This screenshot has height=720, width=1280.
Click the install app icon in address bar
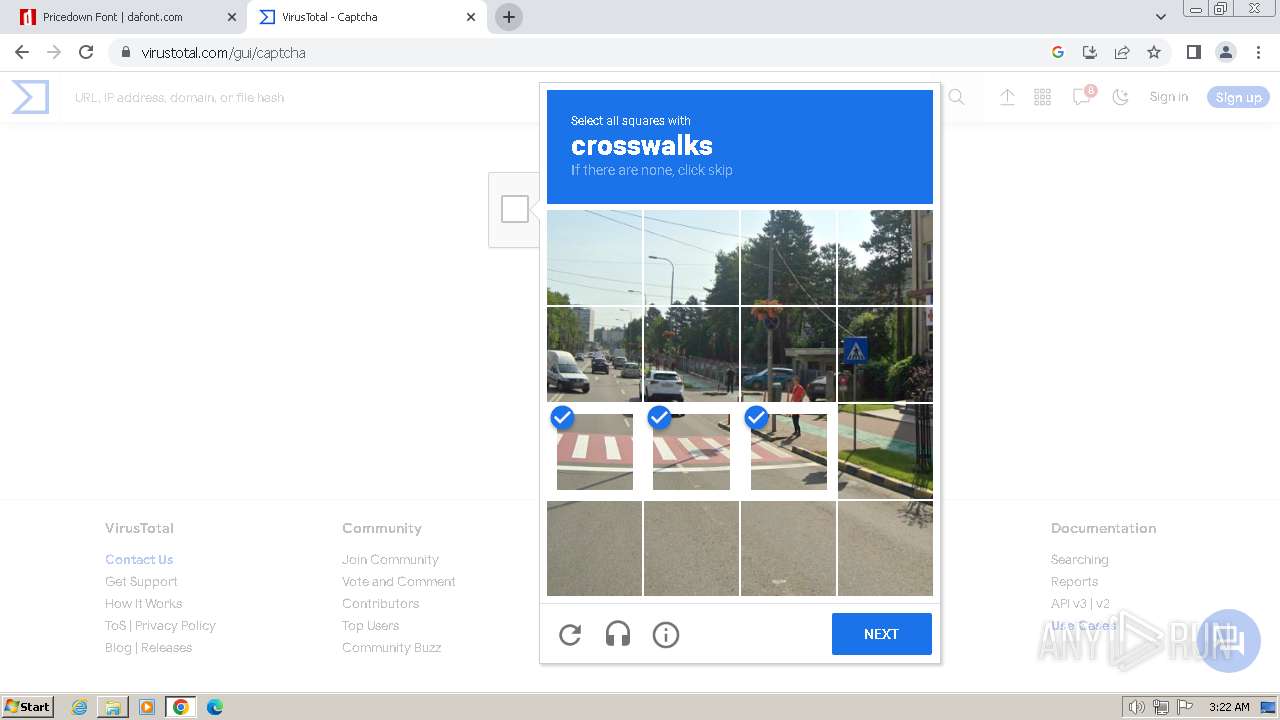[x=1090, y=52]
